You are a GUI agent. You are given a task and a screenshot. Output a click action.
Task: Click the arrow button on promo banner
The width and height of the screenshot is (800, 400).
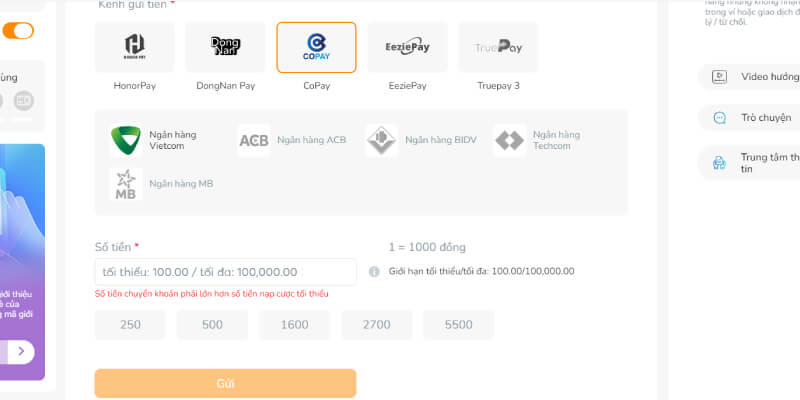[21, 351]
